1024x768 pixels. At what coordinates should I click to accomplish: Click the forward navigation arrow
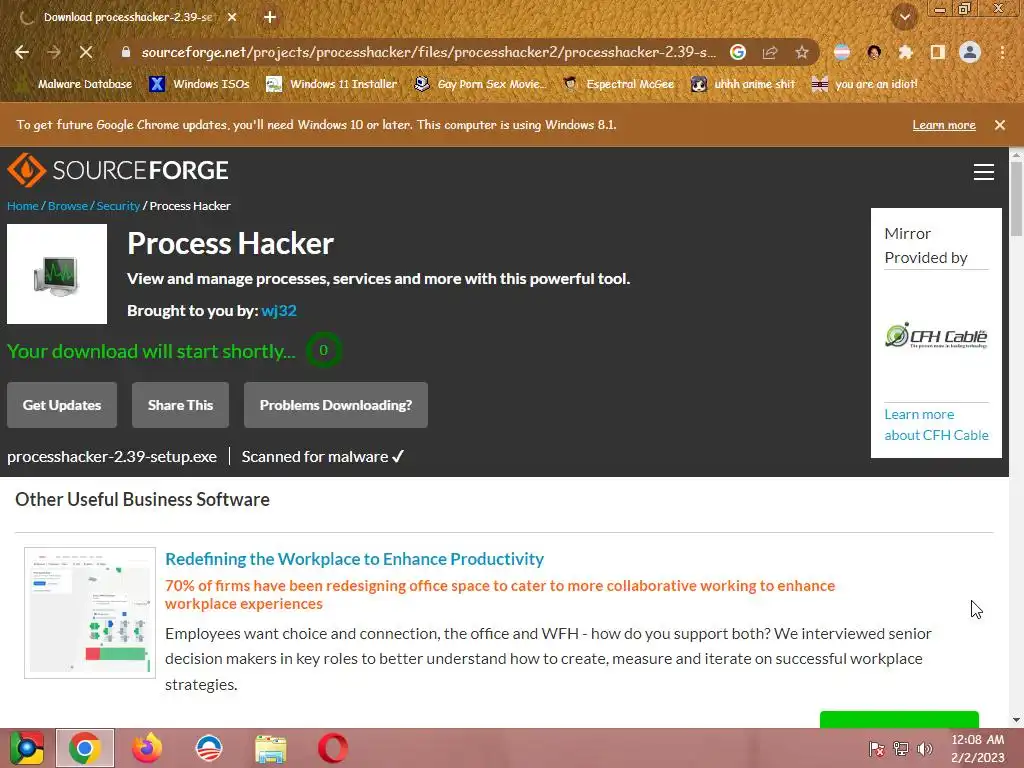point(54,52)
